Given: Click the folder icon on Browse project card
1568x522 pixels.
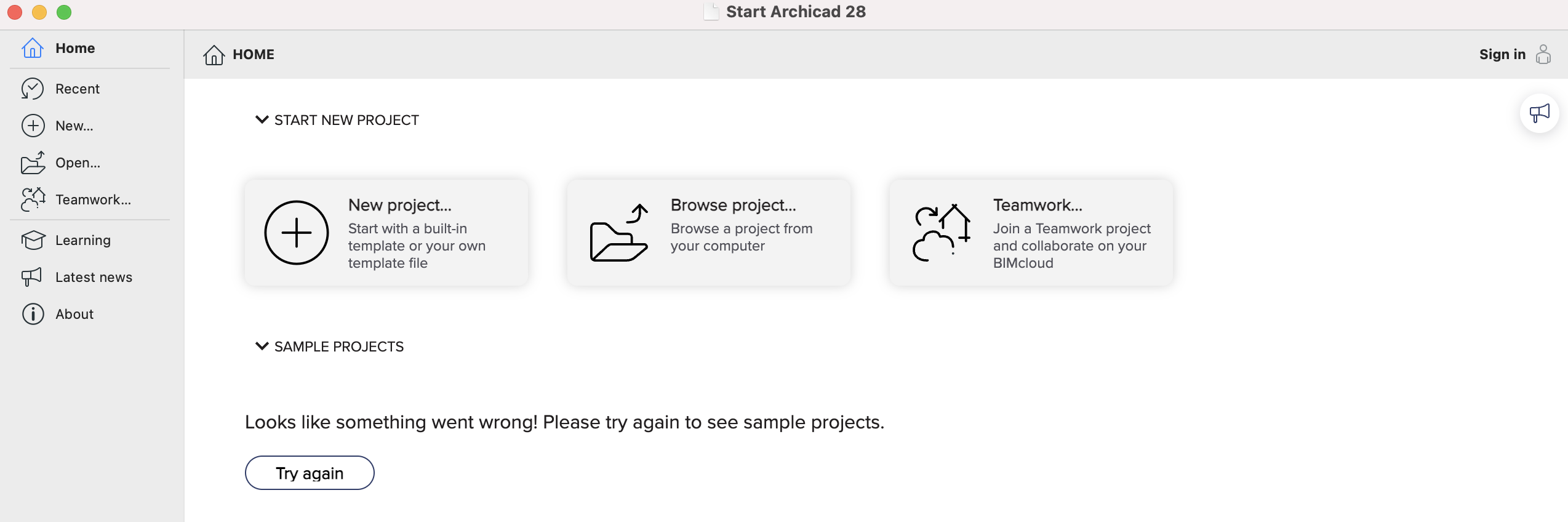Looking at the screenshot, I should pyautogui.click(x=618, y=234).
